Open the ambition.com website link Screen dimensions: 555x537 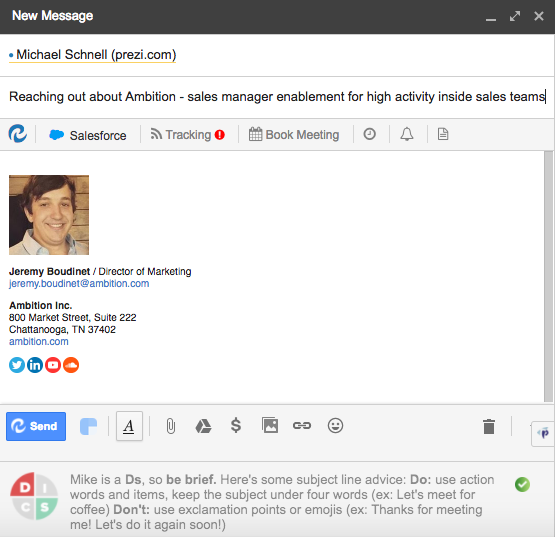[x=39, y=342]
